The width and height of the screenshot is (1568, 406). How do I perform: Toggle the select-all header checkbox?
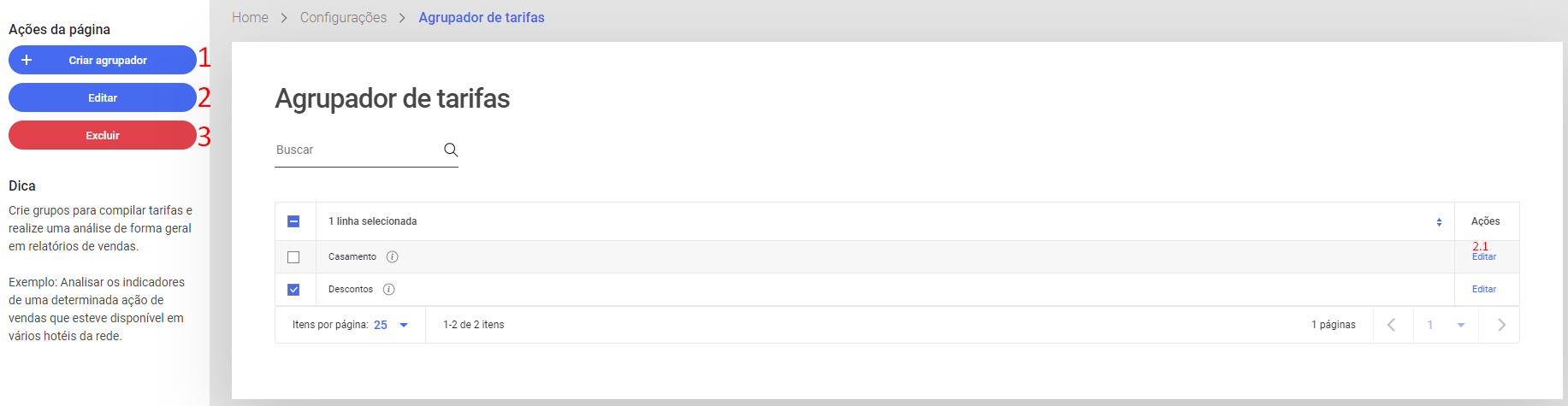pyautogui.click(x=293, y=221)
